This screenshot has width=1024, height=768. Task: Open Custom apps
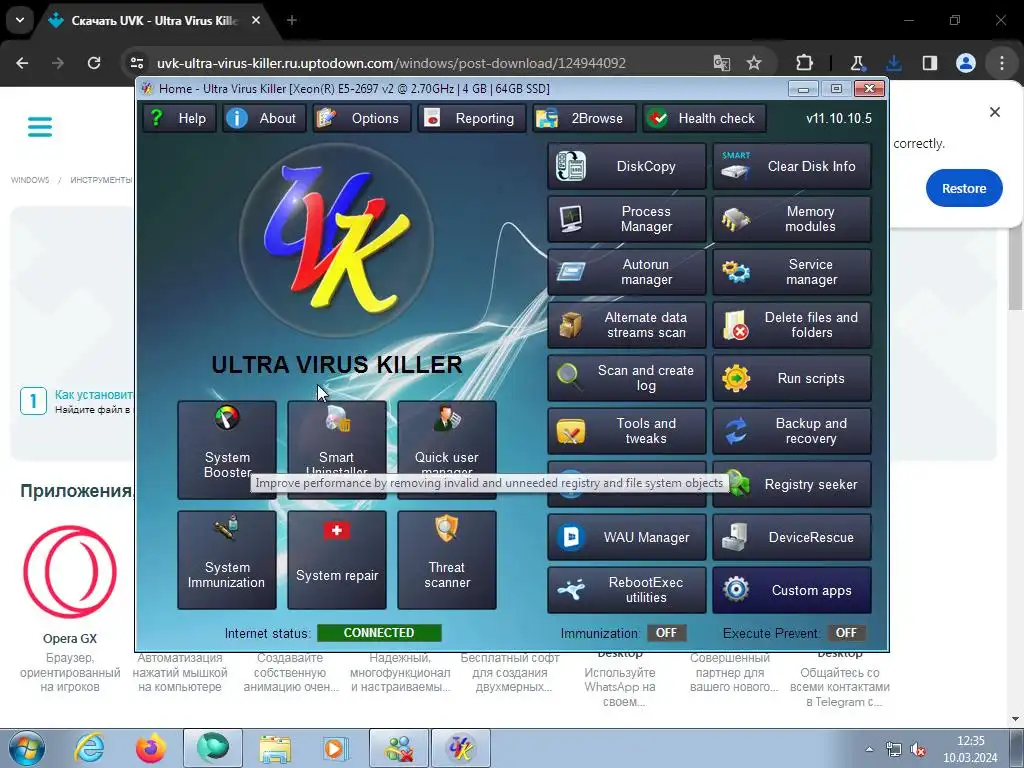(x=792, y=590)
